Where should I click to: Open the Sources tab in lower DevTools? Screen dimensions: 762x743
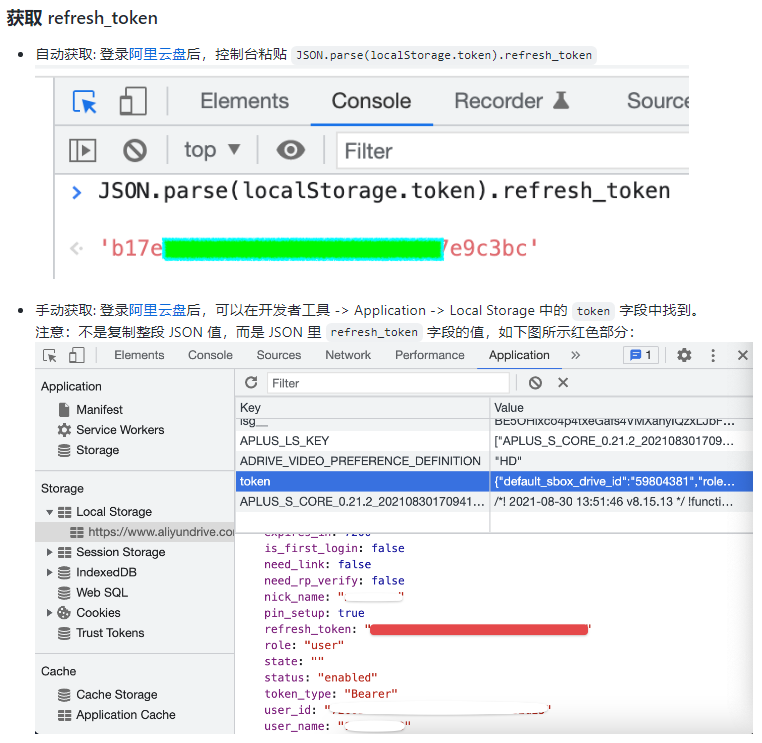[x=279, y=355]
